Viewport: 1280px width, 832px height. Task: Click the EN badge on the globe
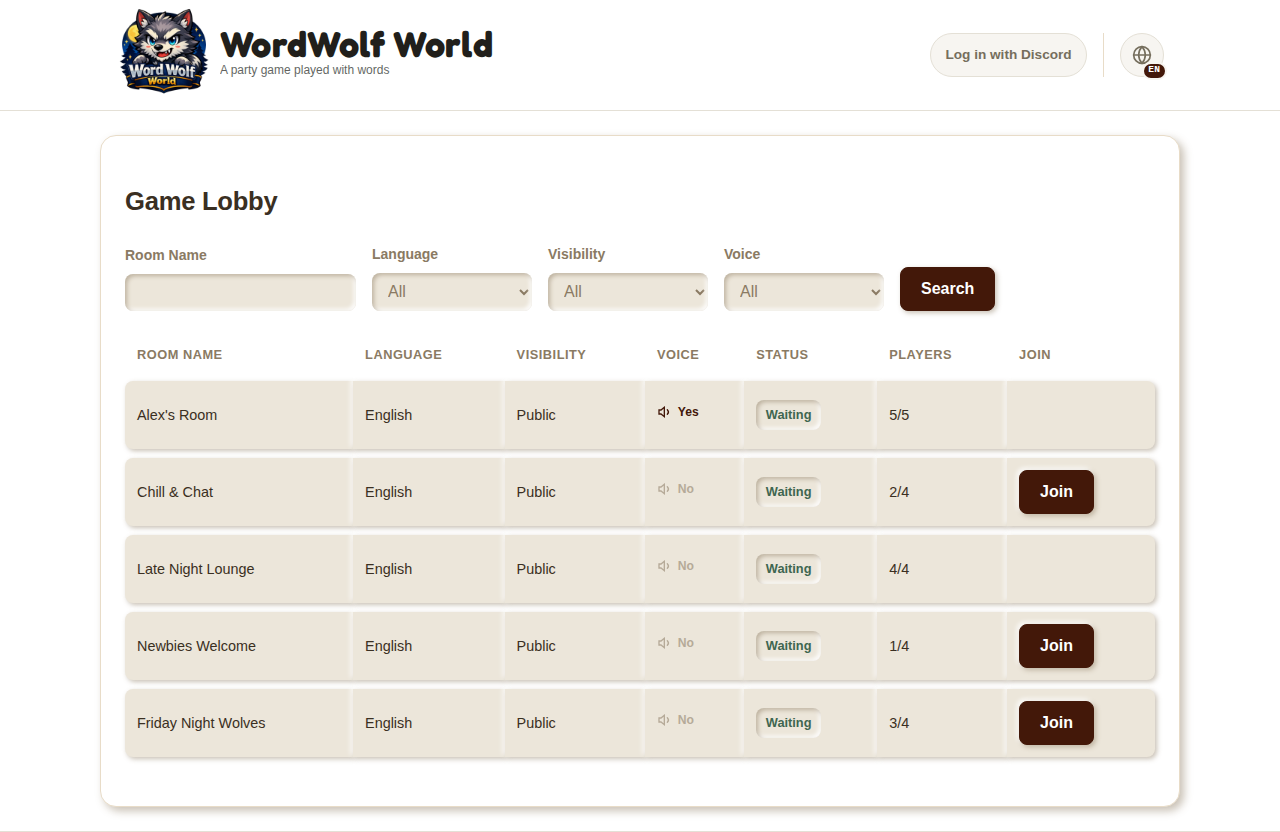pos(1154,70)
